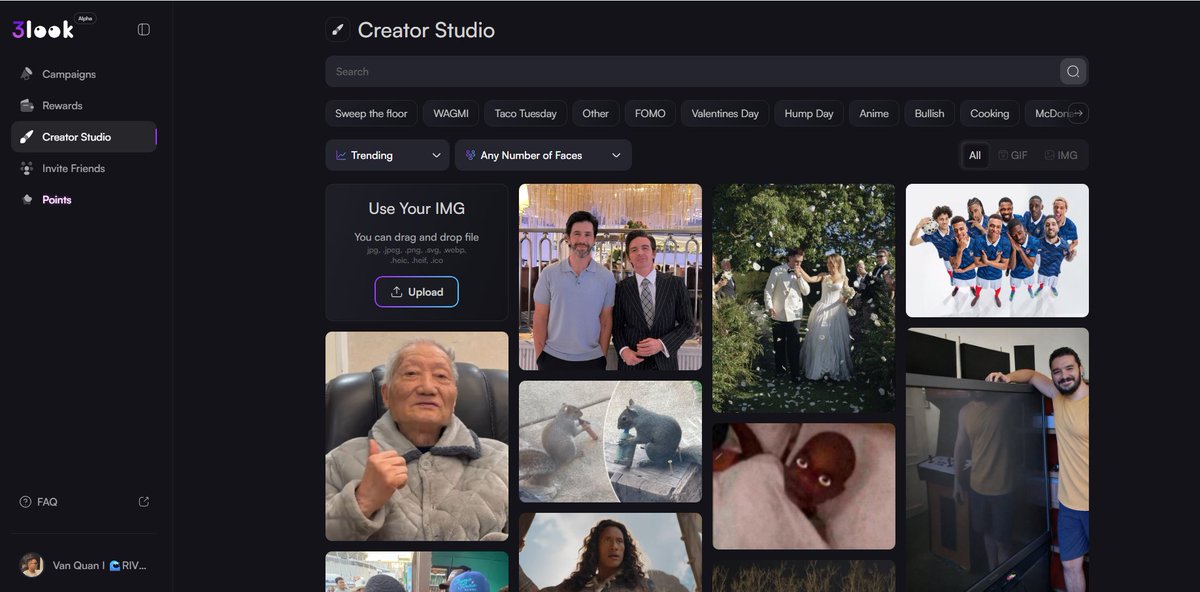Click the Use Your IMG heading
This screenshot has width=1200, height=592.
tap(417, 209)
